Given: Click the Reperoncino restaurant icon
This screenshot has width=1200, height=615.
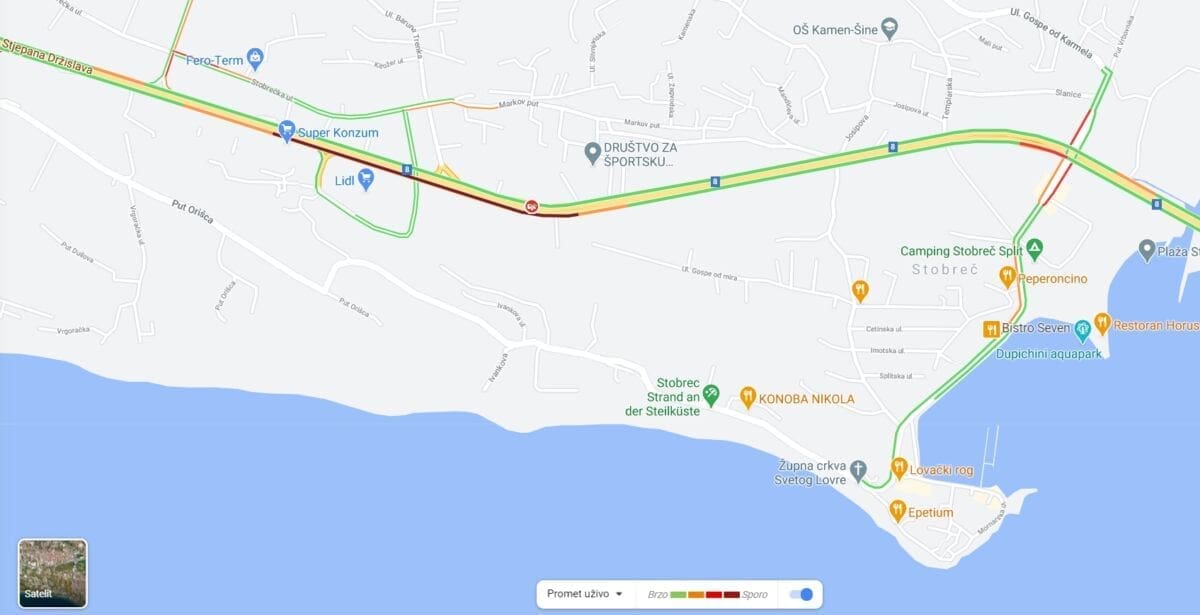Looking at the screenshot, I should point(1007,276).
